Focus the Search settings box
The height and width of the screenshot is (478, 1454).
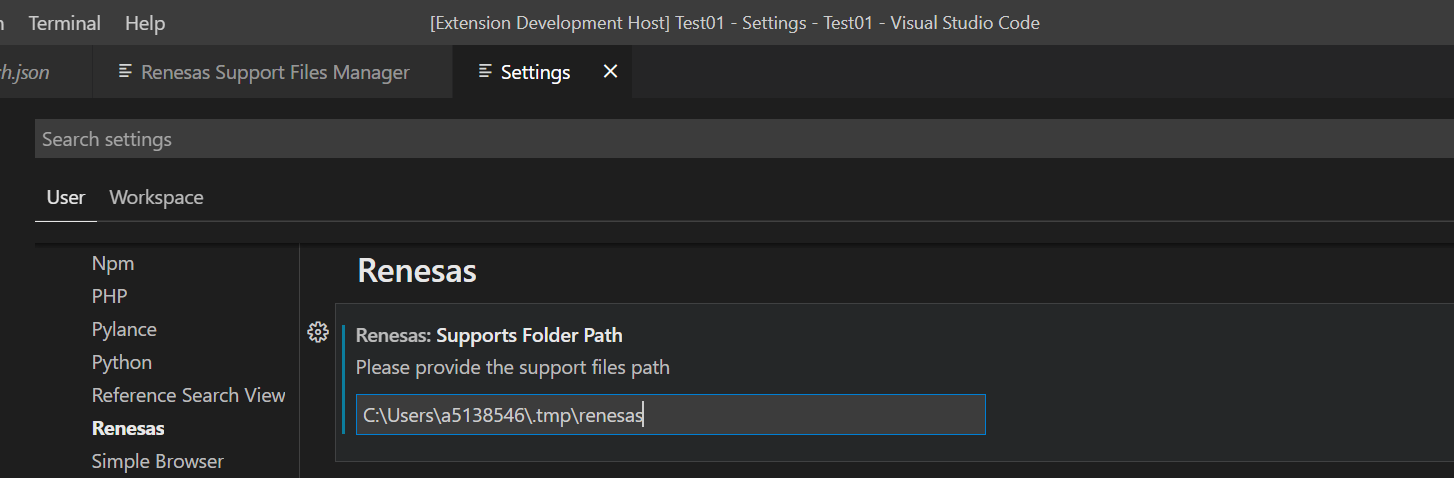pos(744,139)
